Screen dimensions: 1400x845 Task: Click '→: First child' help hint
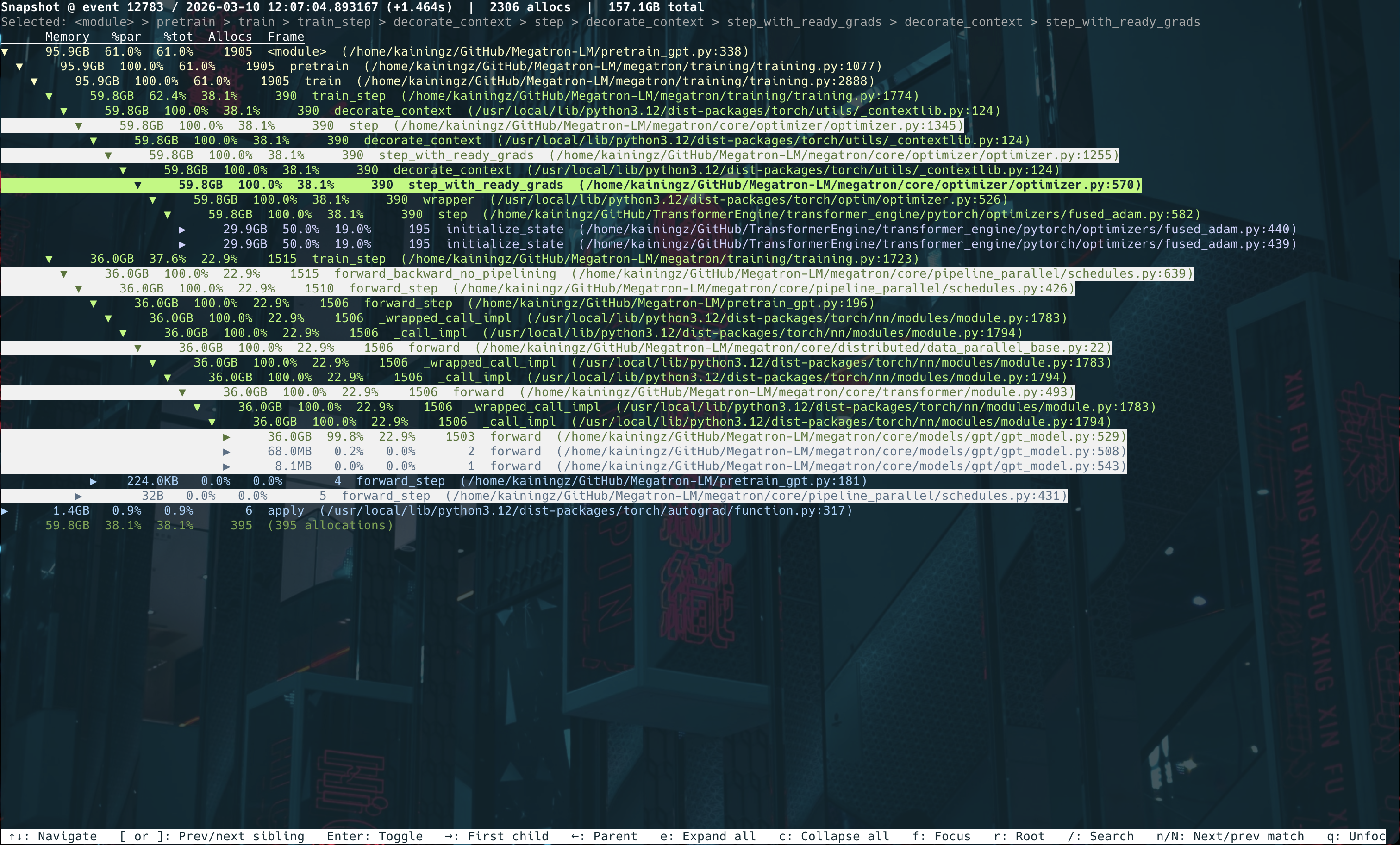coord(497,837)
